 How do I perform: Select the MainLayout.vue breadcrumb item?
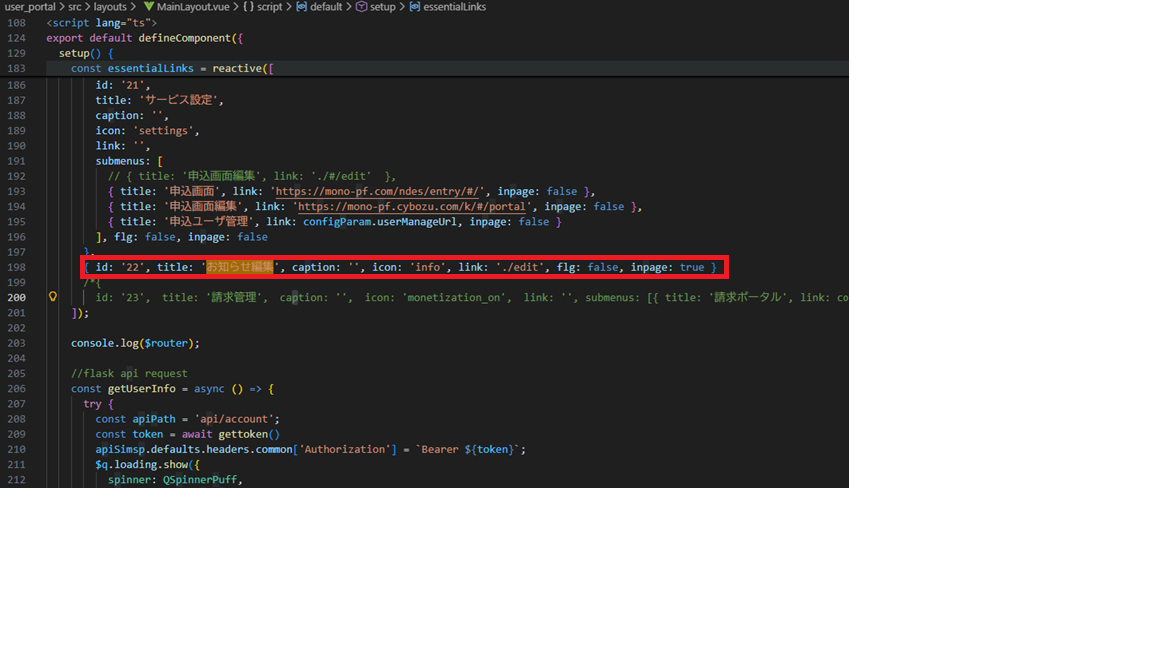pos(194,7)
